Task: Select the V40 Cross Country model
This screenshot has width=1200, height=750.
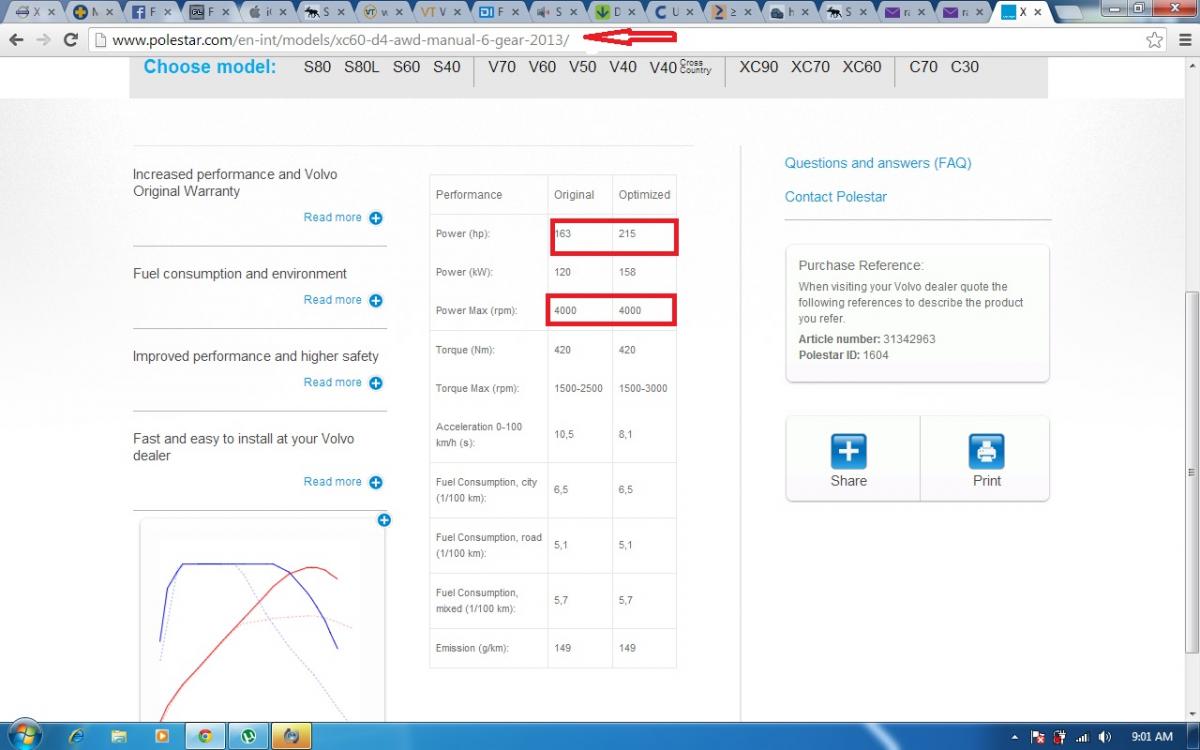Action: tap(680, 68)
